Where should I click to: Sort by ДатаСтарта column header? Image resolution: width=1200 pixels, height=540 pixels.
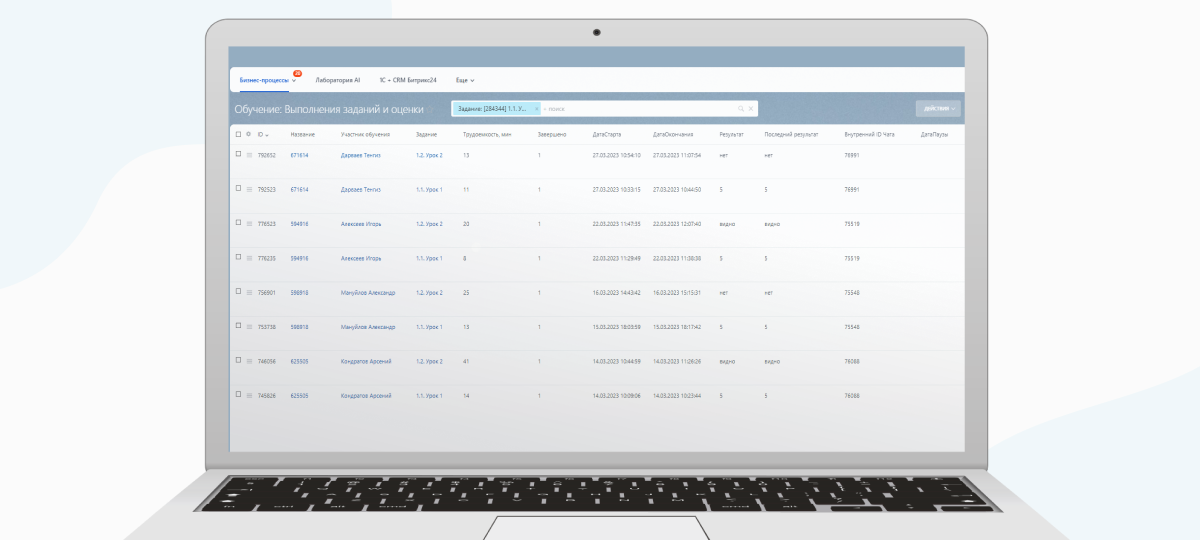[607, 134]
